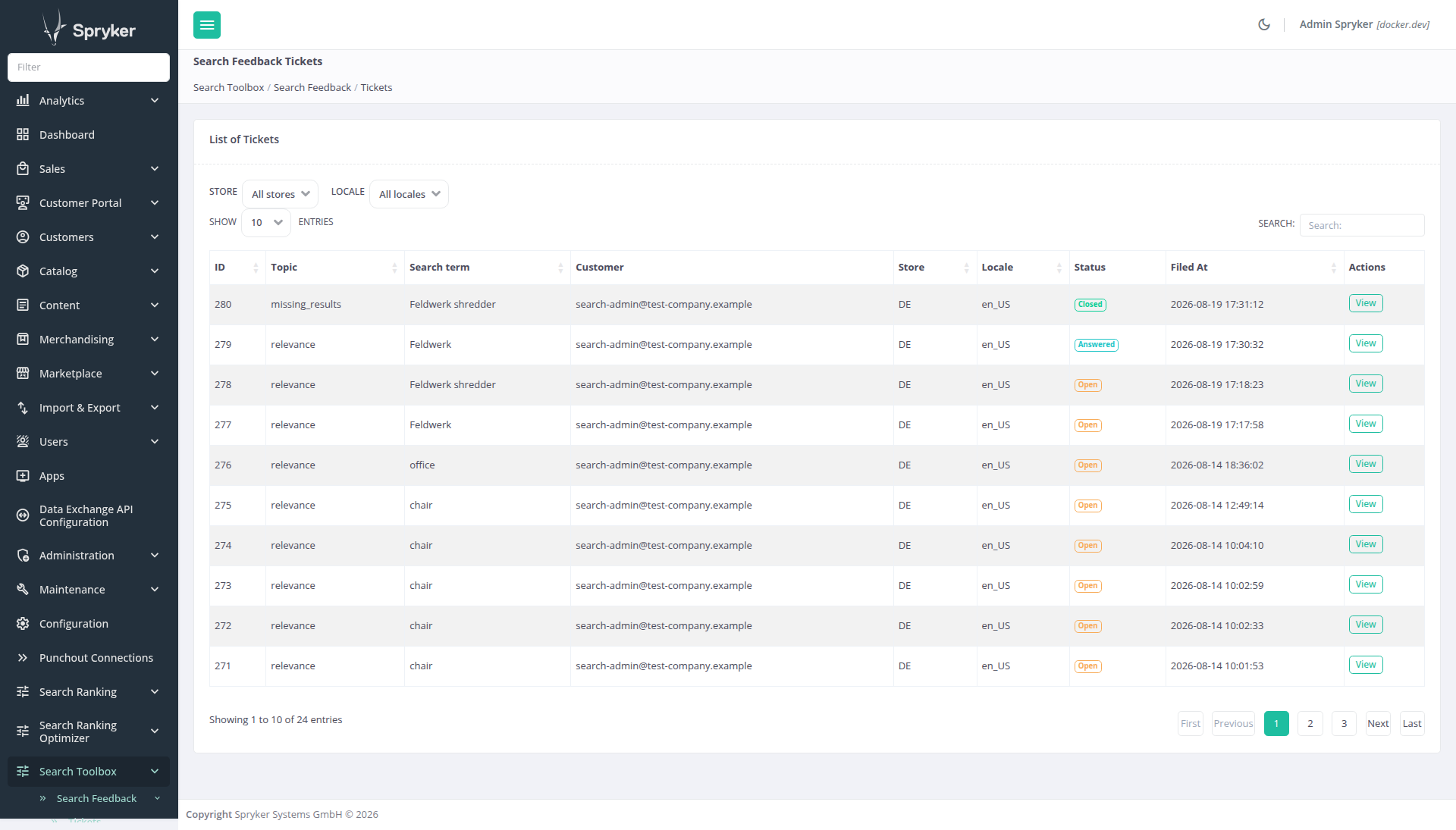Click the Marketplace storefront icon

click(23, 373)
